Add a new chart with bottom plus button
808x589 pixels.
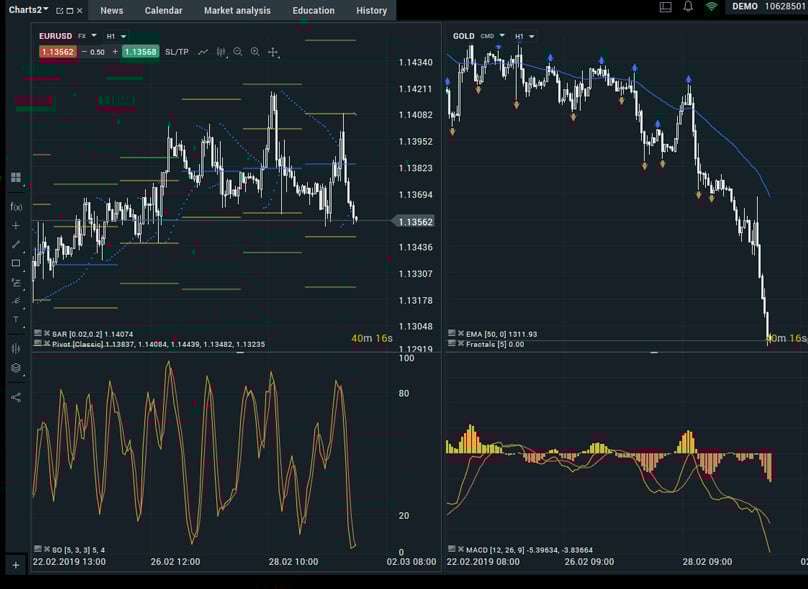coord(16,565)
